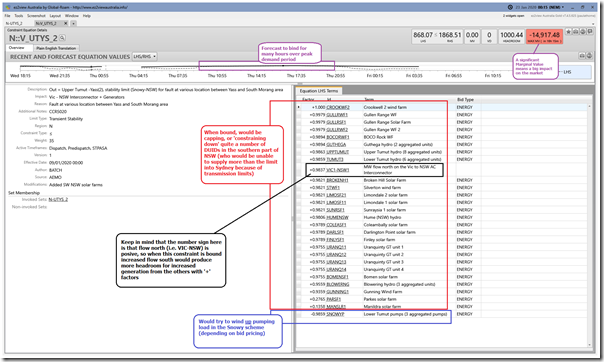Image resolution: width=604 pixels, height=362 pixels.
Task: Open the STWF1 unit link
Action: point(333,188)
